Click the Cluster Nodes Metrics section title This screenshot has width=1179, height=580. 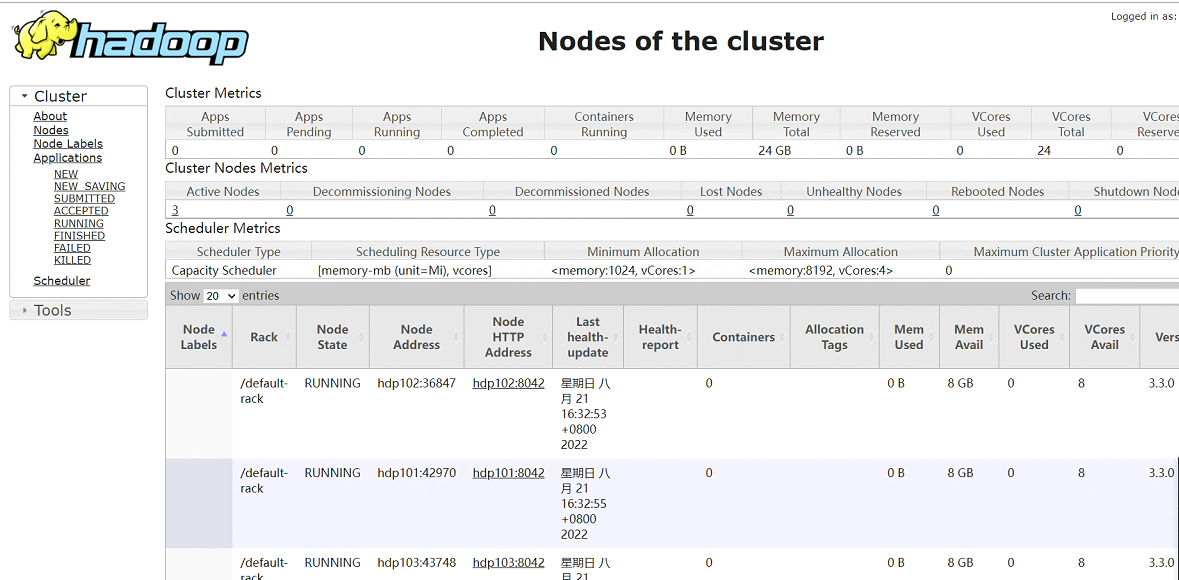[x=236, y=168]
